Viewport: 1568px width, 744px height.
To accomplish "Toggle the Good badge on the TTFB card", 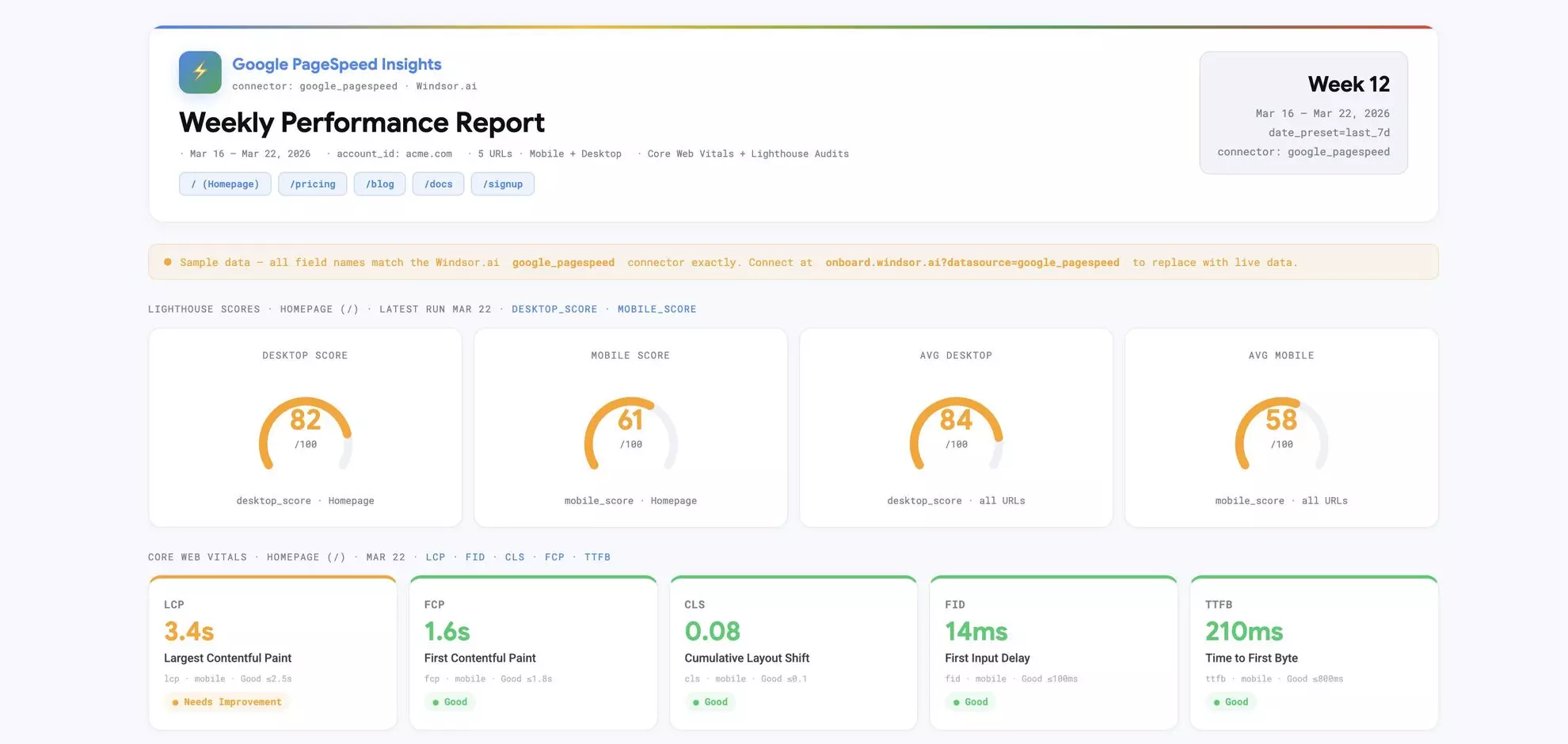I will click(x=1231, y=702).
